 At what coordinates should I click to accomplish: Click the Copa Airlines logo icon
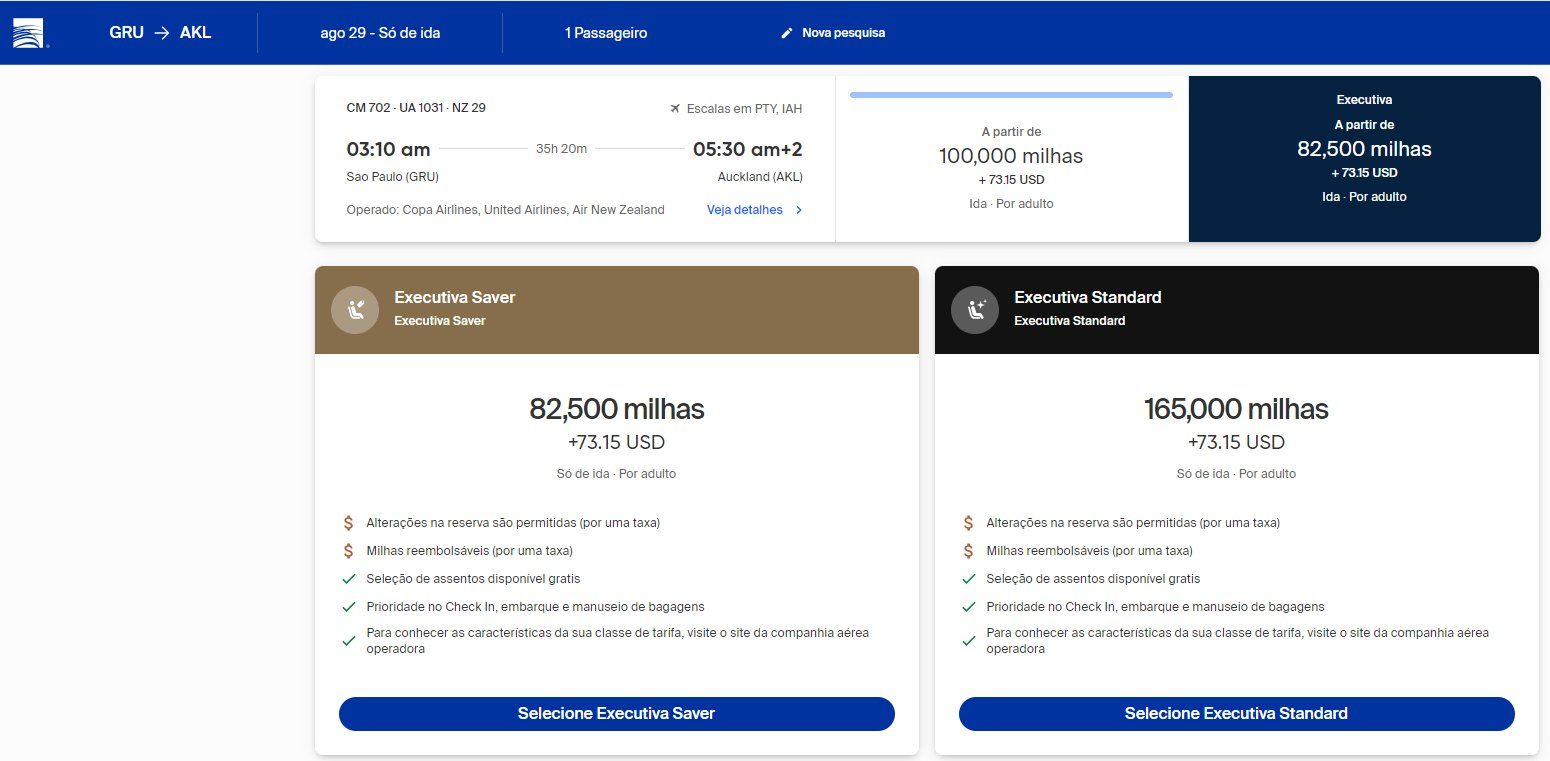click(30, 33)
